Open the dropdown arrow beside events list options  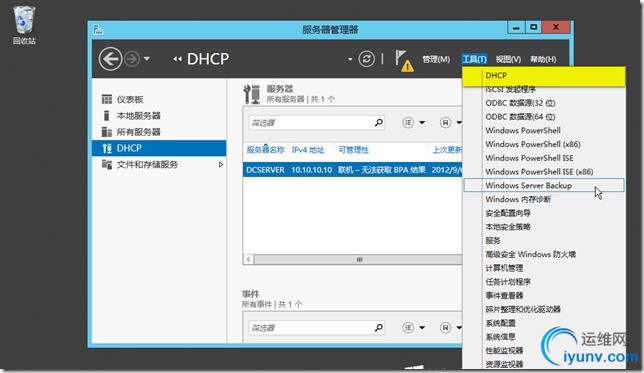(422, 327)
